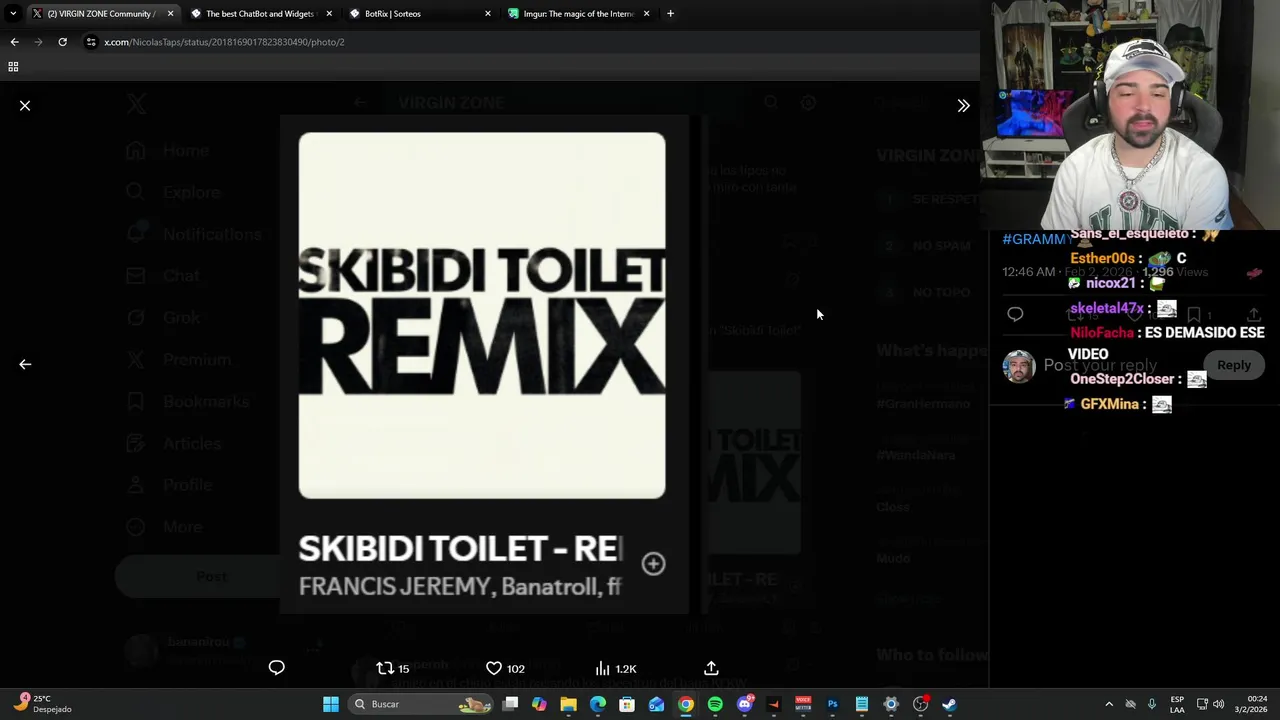The height and width of the screenshot is (720, 1280).
Task: Like the tweet with 102 likes
Action: coord(505,668)
